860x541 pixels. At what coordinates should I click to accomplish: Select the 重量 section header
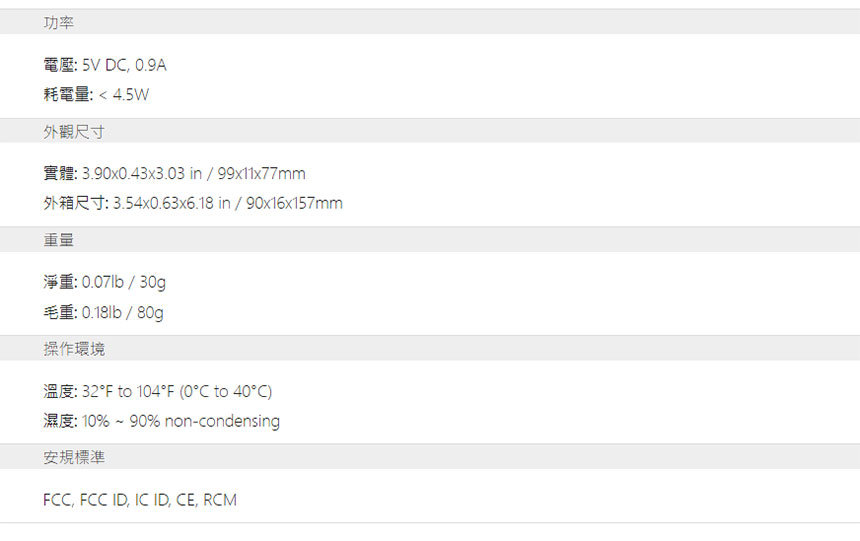click(430, 240)
